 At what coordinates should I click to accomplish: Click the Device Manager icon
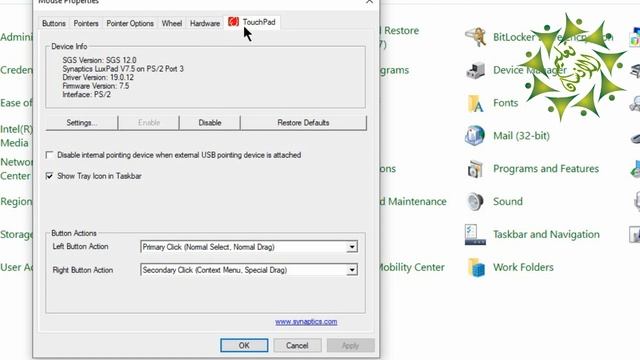pyautogui.click(x=475, y=70)
